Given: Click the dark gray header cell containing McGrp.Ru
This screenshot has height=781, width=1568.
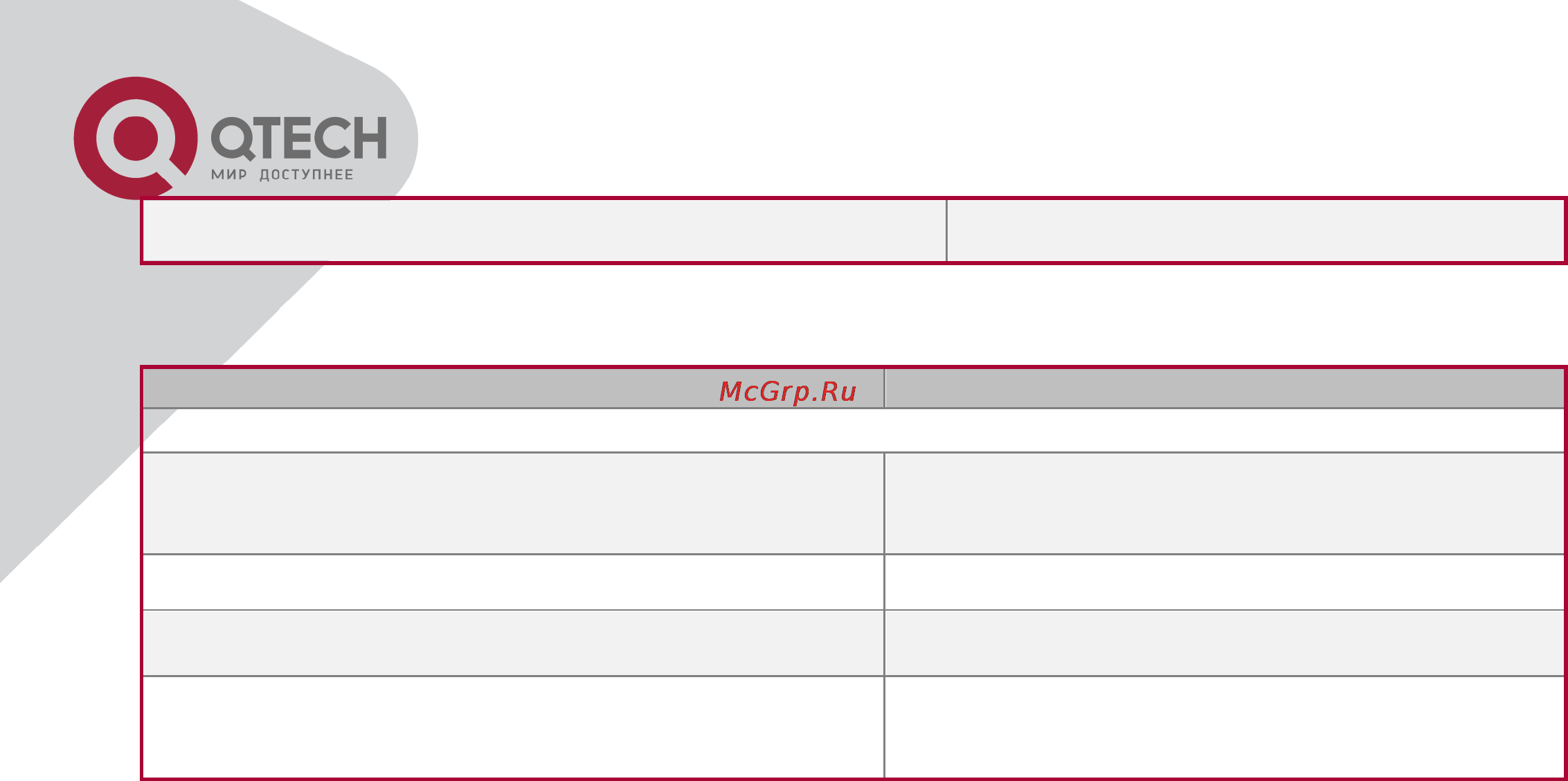Looking at the screenshot, I should (513, 388).
